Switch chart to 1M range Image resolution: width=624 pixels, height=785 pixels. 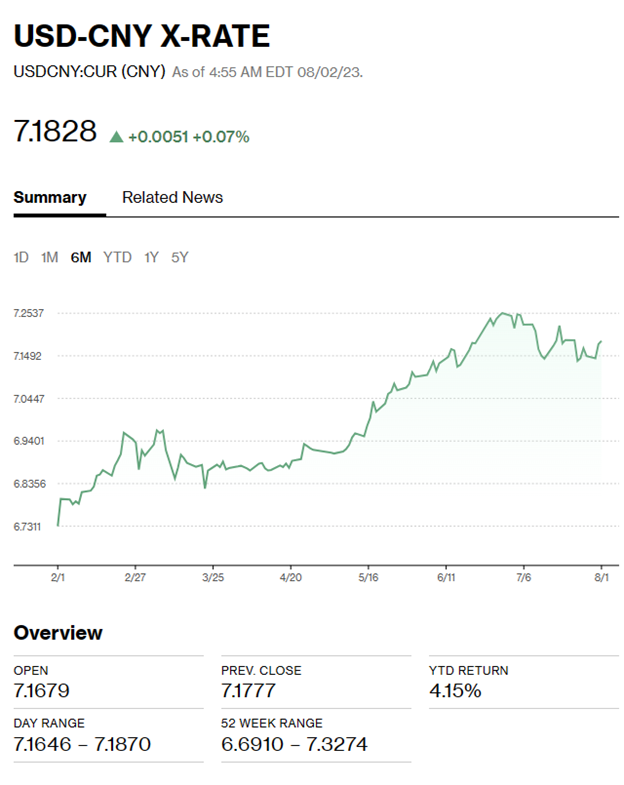coord(49,257)
